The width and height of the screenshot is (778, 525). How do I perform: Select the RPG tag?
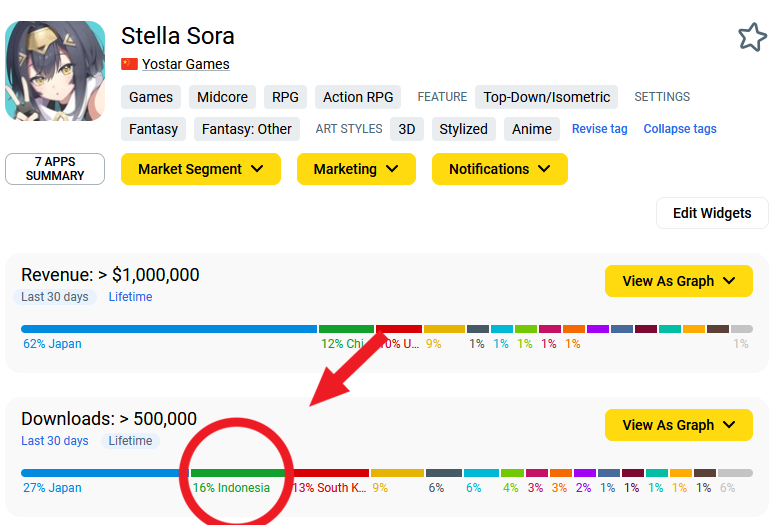(285, 97)
